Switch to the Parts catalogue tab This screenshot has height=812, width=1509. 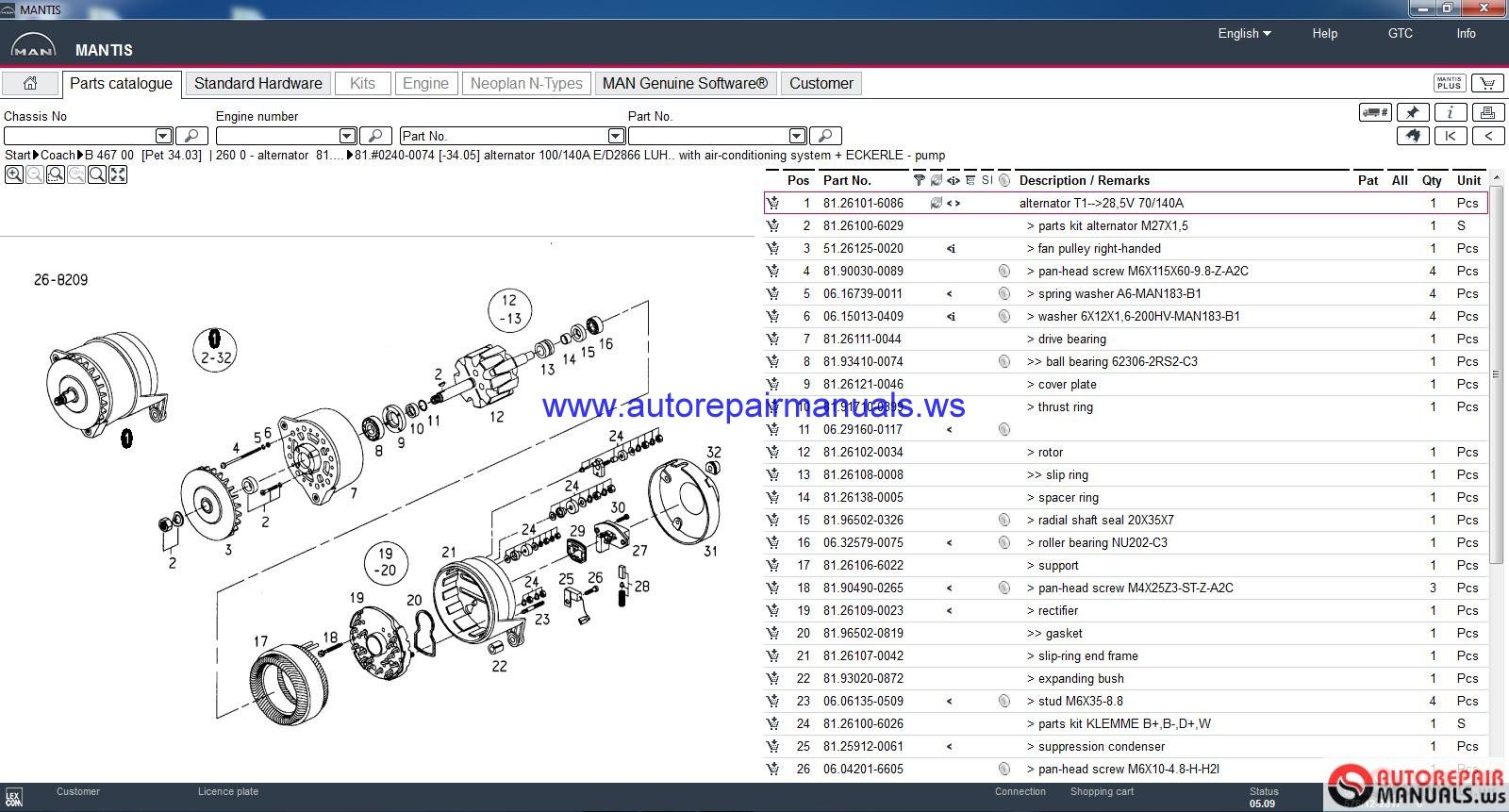[x=121, y=83]
